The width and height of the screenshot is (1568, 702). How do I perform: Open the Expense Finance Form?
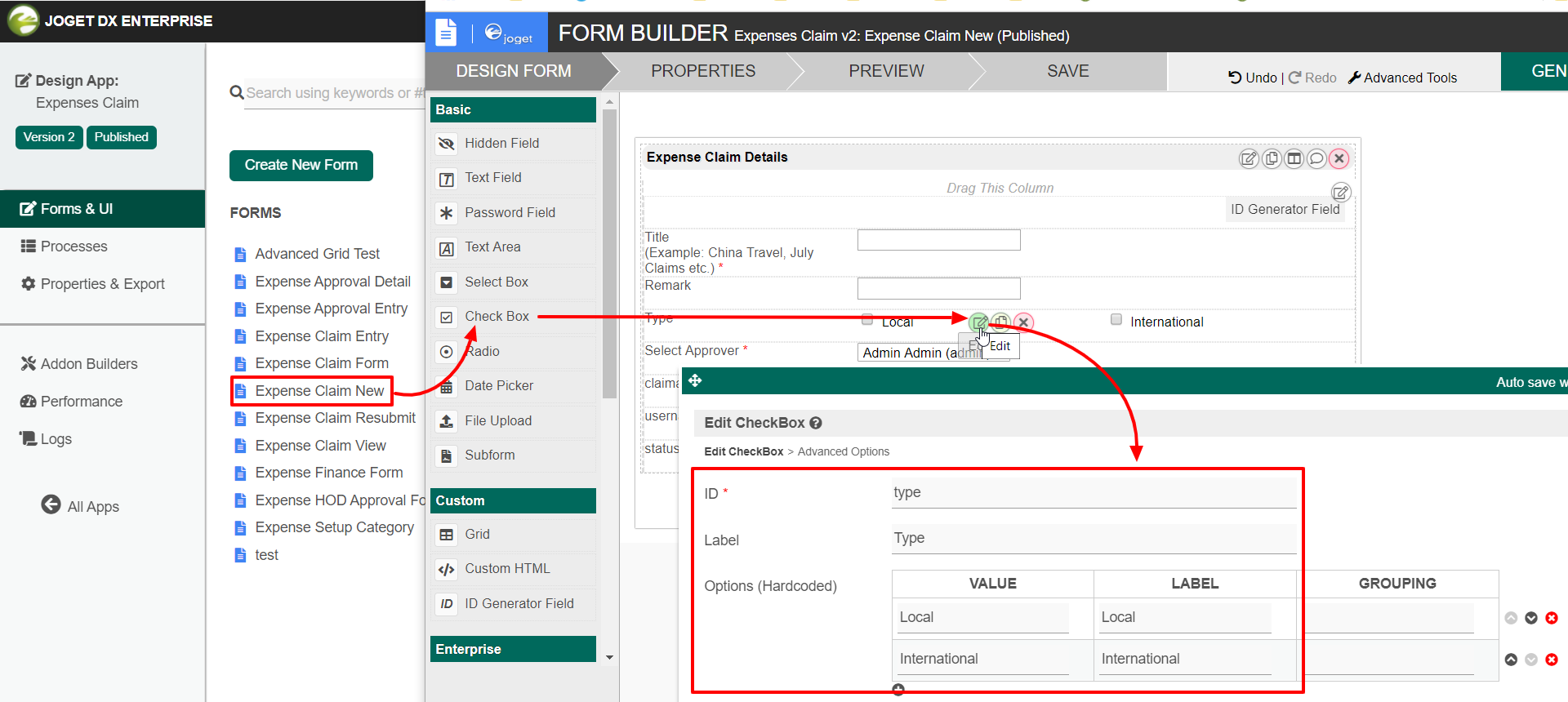[x=329, y=473]
